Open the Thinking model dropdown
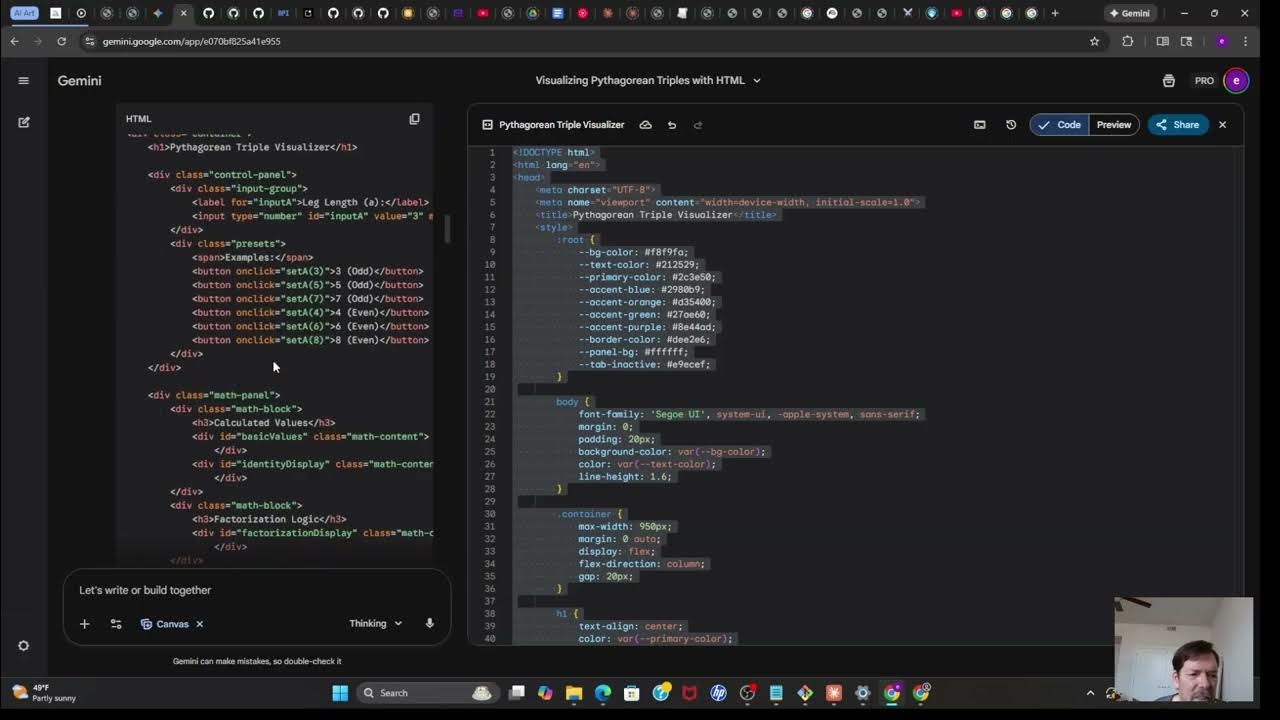Screen dimensions: 1280x720 click(x=374, y=623)
